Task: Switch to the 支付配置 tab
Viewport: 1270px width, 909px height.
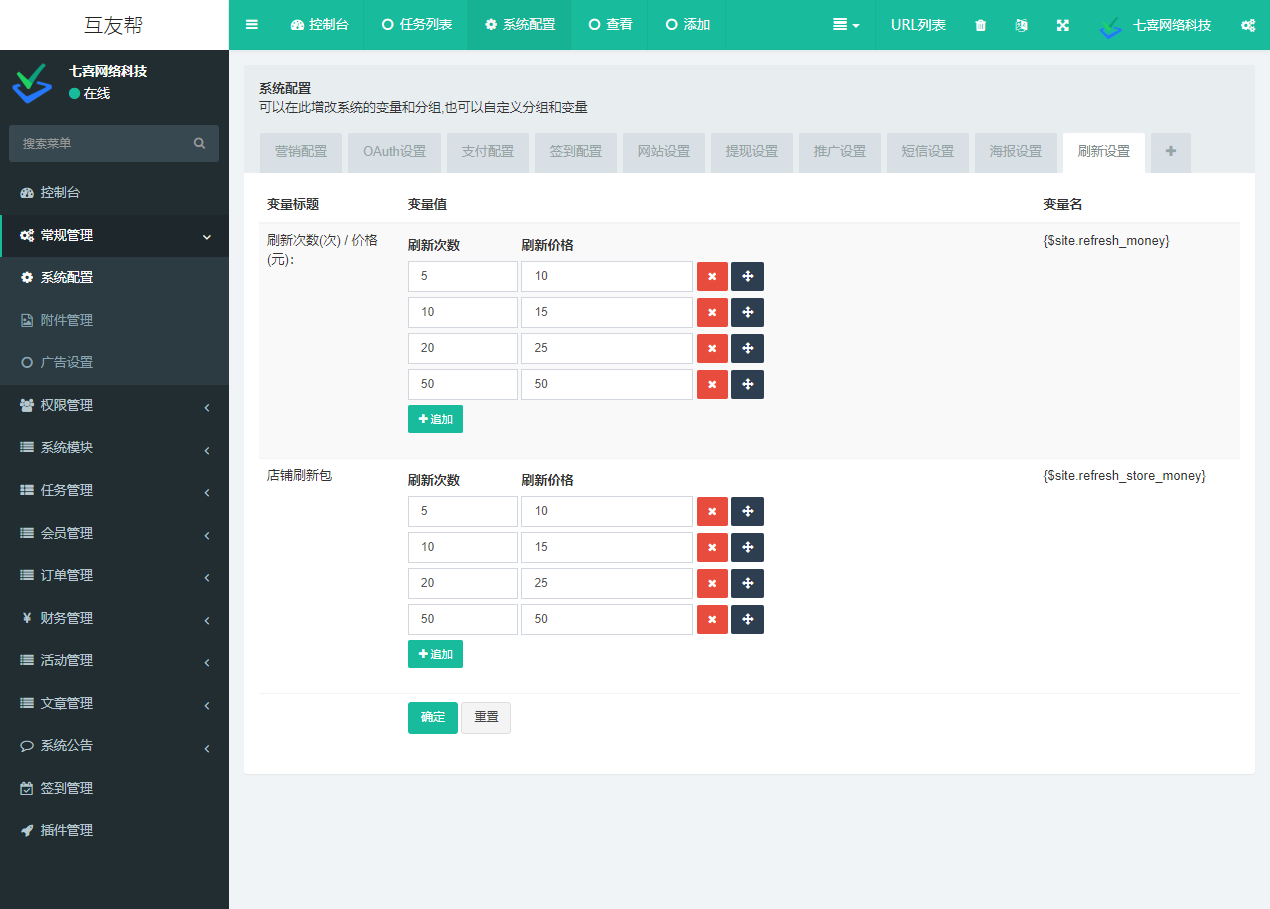Action: pos(487,152)
